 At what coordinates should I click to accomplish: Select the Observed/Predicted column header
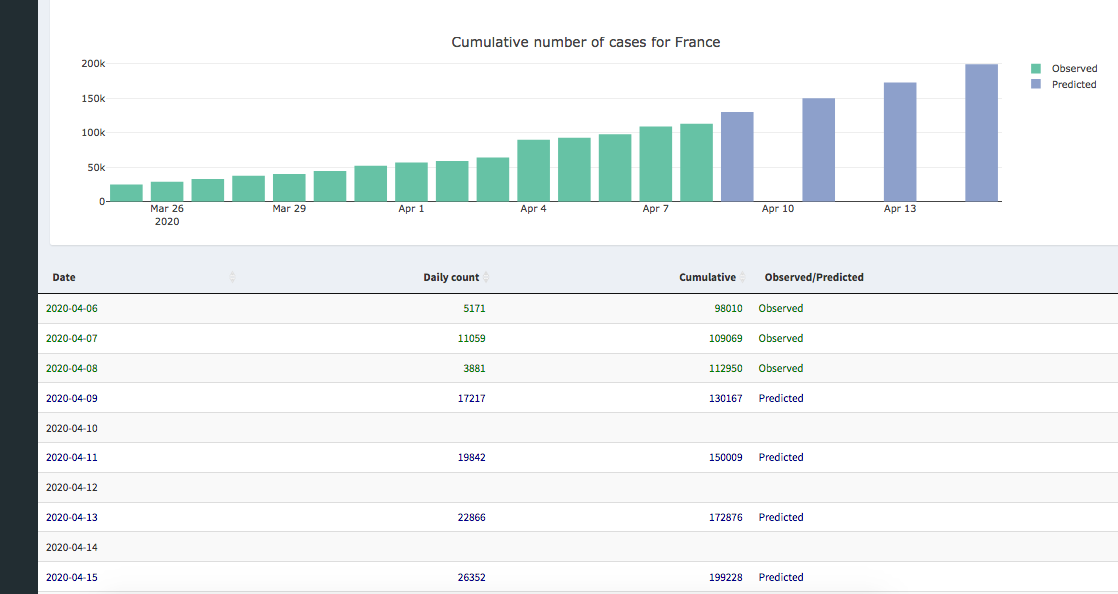[813, 277]
